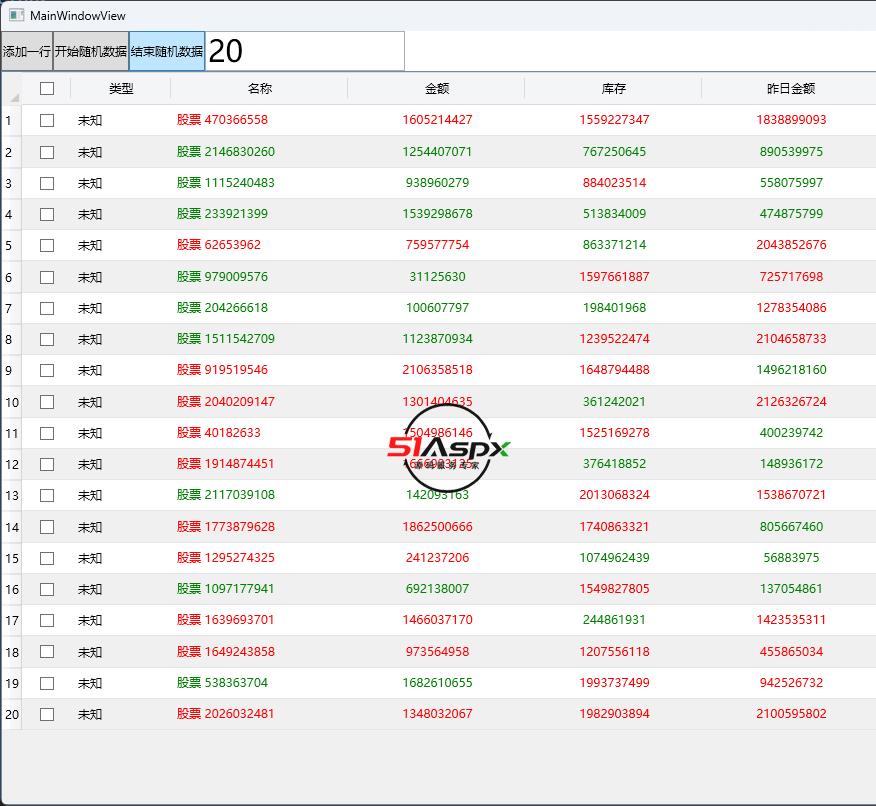
Task: Click the select-all corner of the grid
Action: click(11, 89)
